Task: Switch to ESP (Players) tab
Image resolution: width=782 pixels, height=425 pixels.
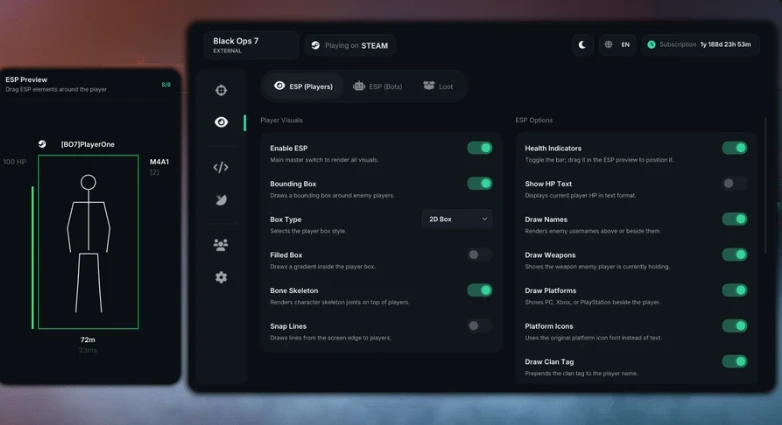Action: click(x=303, y=86)
